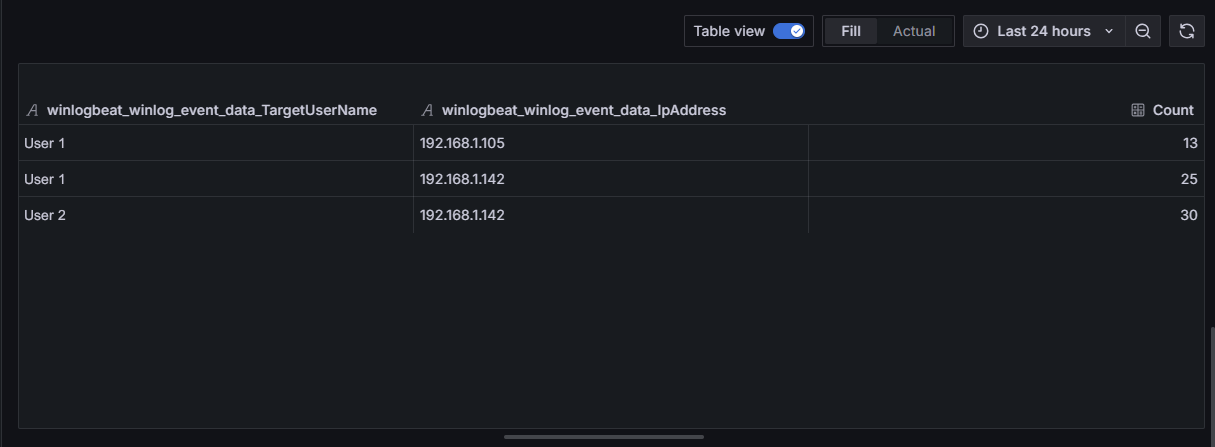Screen dimensions: 1215x447
Task: Sort by the IpAddress column header
Action: pos(583,110)
